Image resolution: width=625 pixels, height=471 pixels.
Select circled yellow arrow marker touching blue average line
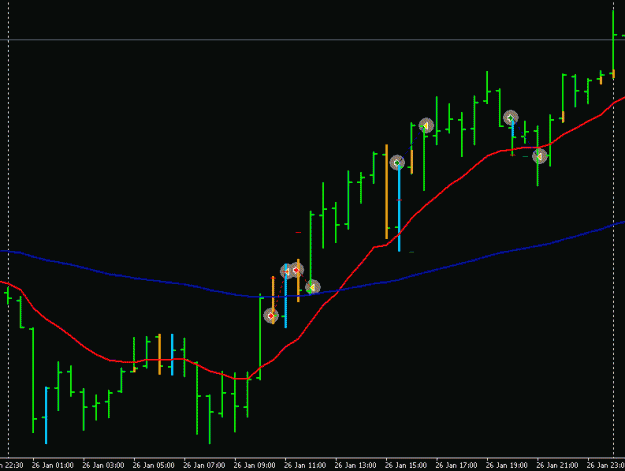[313, 287]
